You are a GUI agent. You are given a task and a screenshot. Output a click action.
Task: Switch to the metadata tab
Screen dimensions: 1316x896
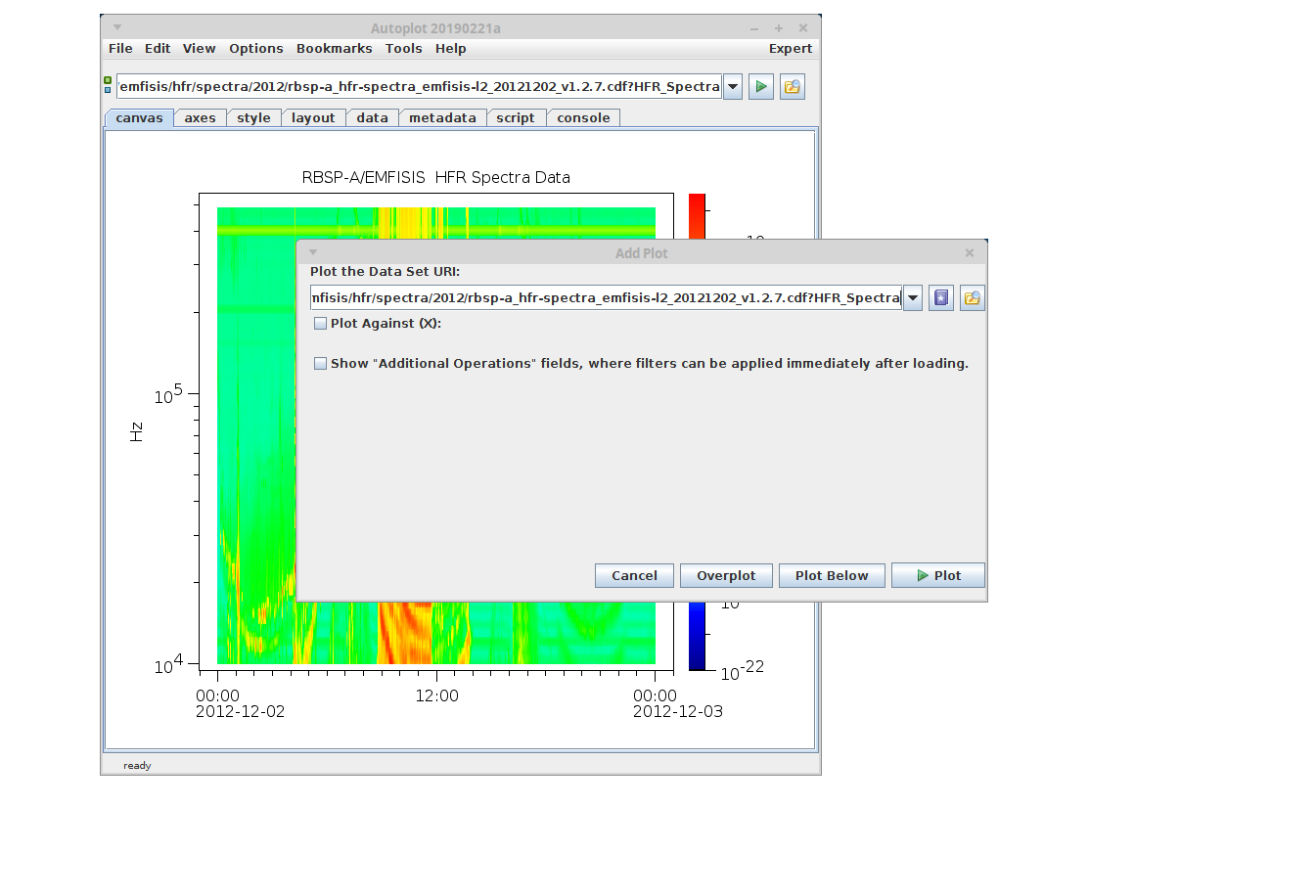pos(442,118)
